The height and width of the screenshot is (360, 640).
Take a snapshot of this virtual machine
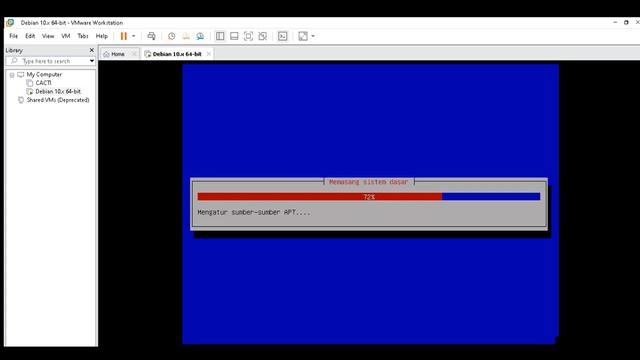pos(172,36)
